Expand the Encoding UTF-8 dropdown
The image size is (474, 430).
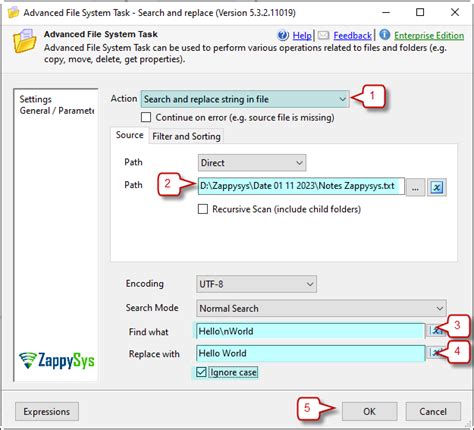point(256,284)
